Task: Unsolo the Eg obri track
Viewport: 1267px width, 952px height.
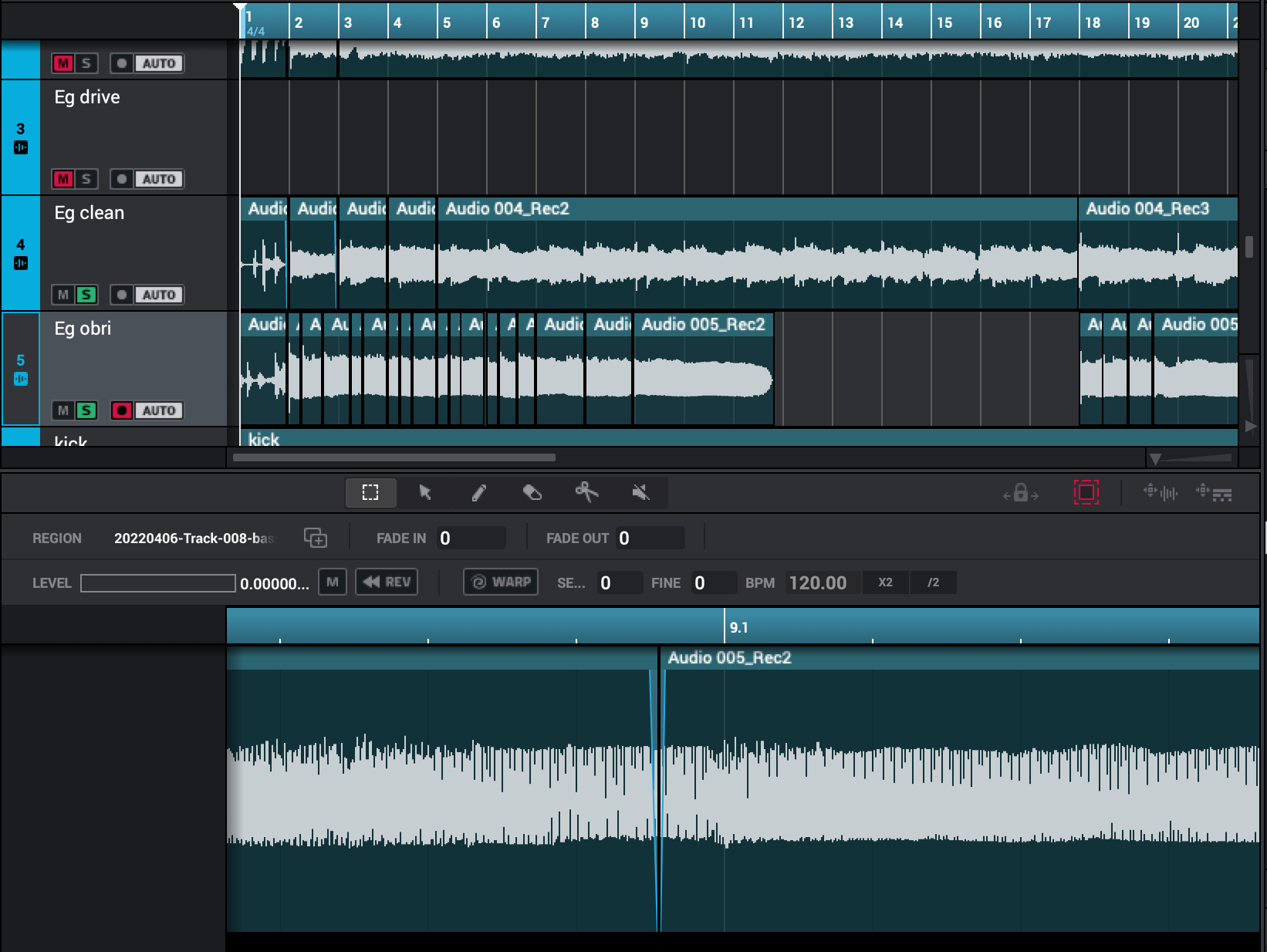Action: coord(86,410)
